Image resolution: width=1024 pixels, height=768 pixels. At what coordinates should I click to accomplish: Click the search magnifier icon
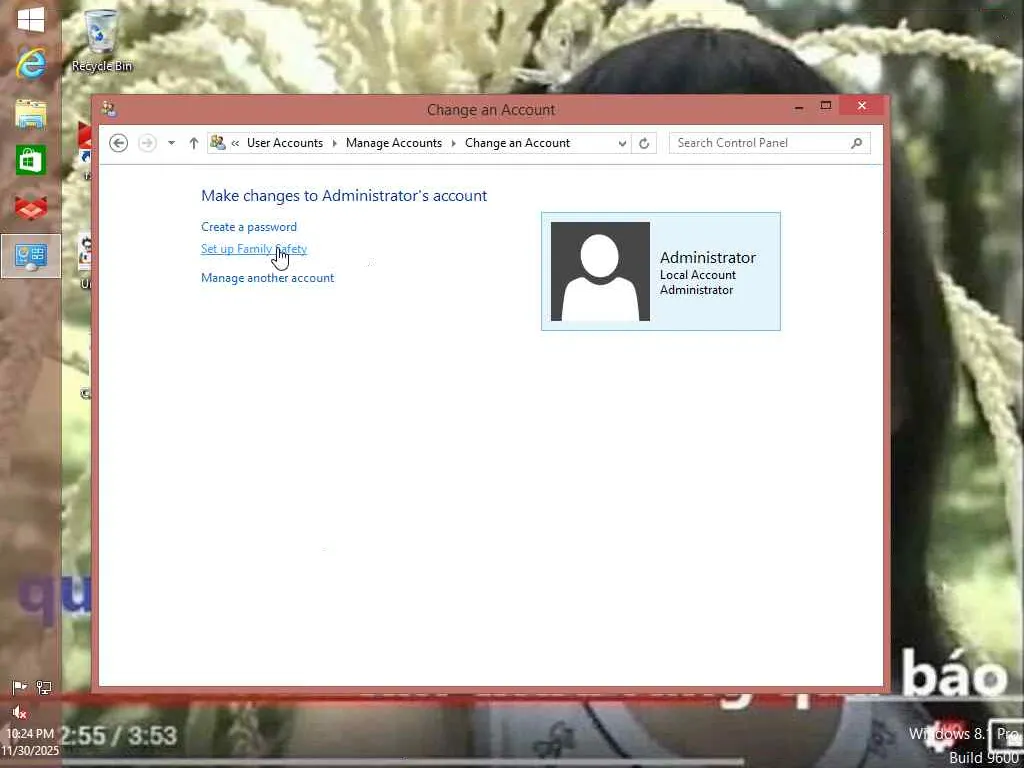click(856, 143)
